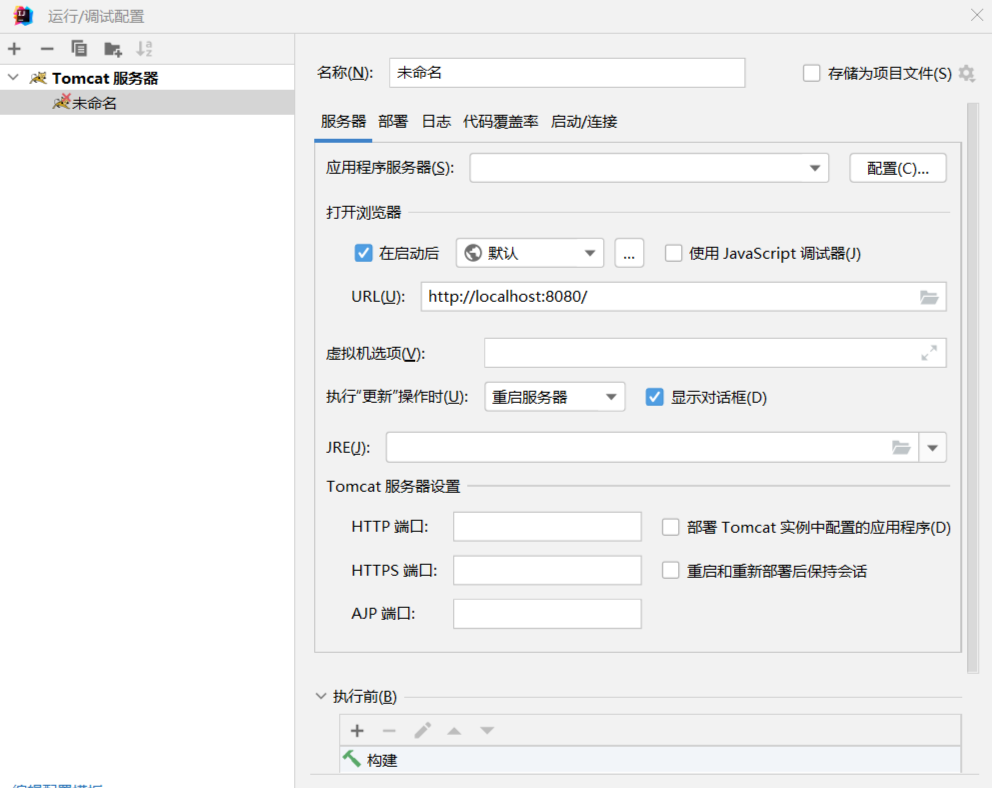
Task: Click the hammer icon beside 构建
Action: click(351, 758)
